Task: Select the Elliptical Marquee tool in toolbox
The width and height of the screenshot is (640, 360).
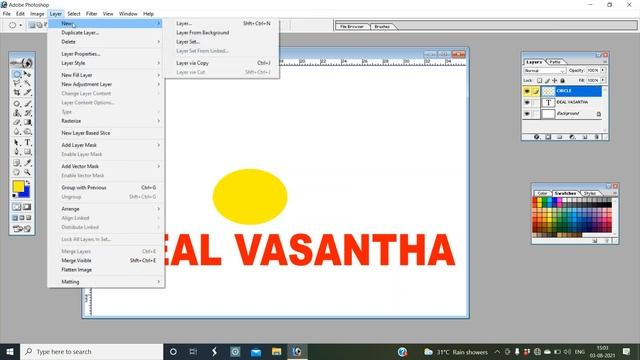Action: pos(16,74)
